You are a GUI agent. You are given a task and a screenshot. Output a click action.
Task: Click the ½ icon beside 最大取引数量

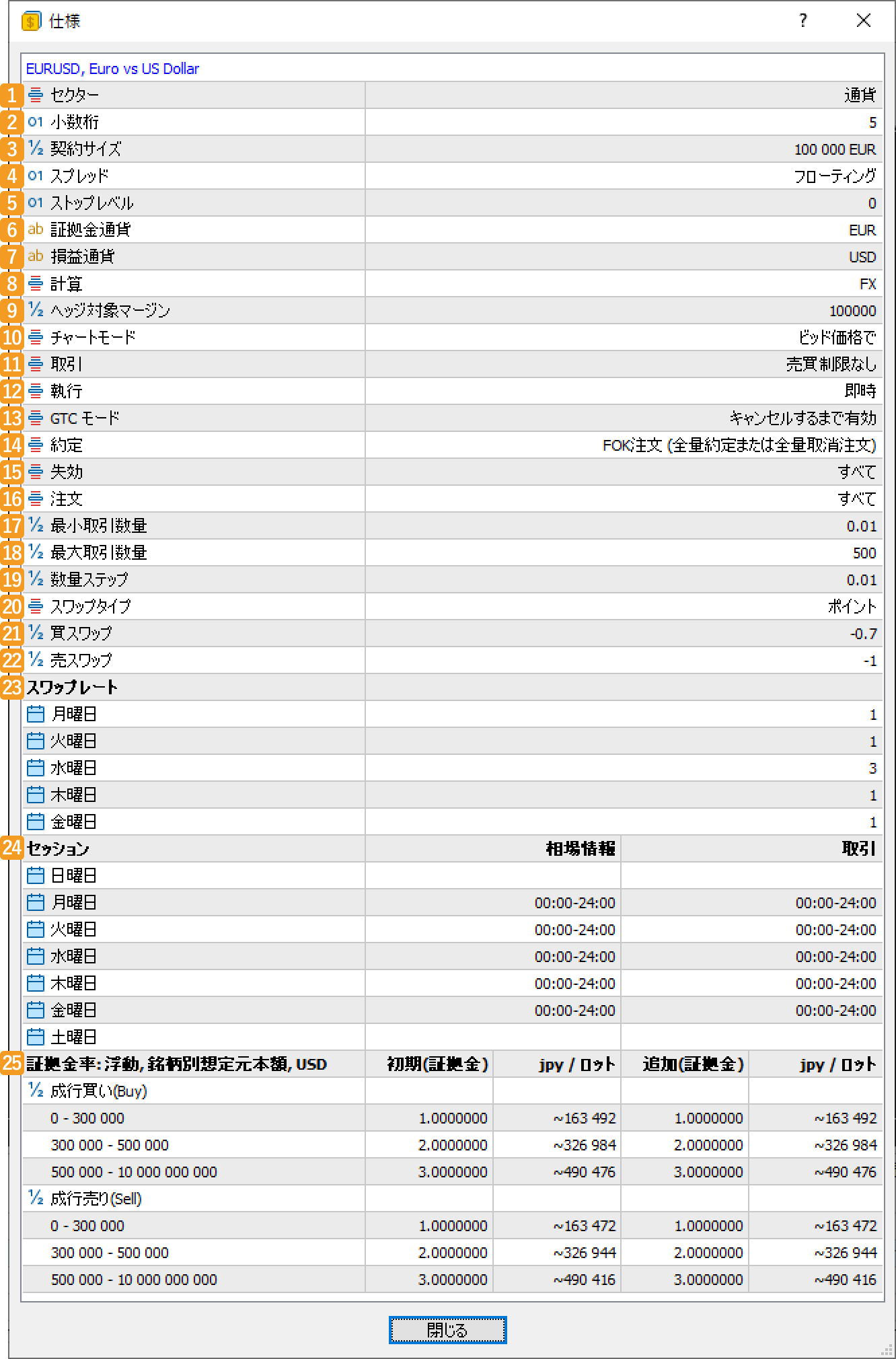click(36, 552)
